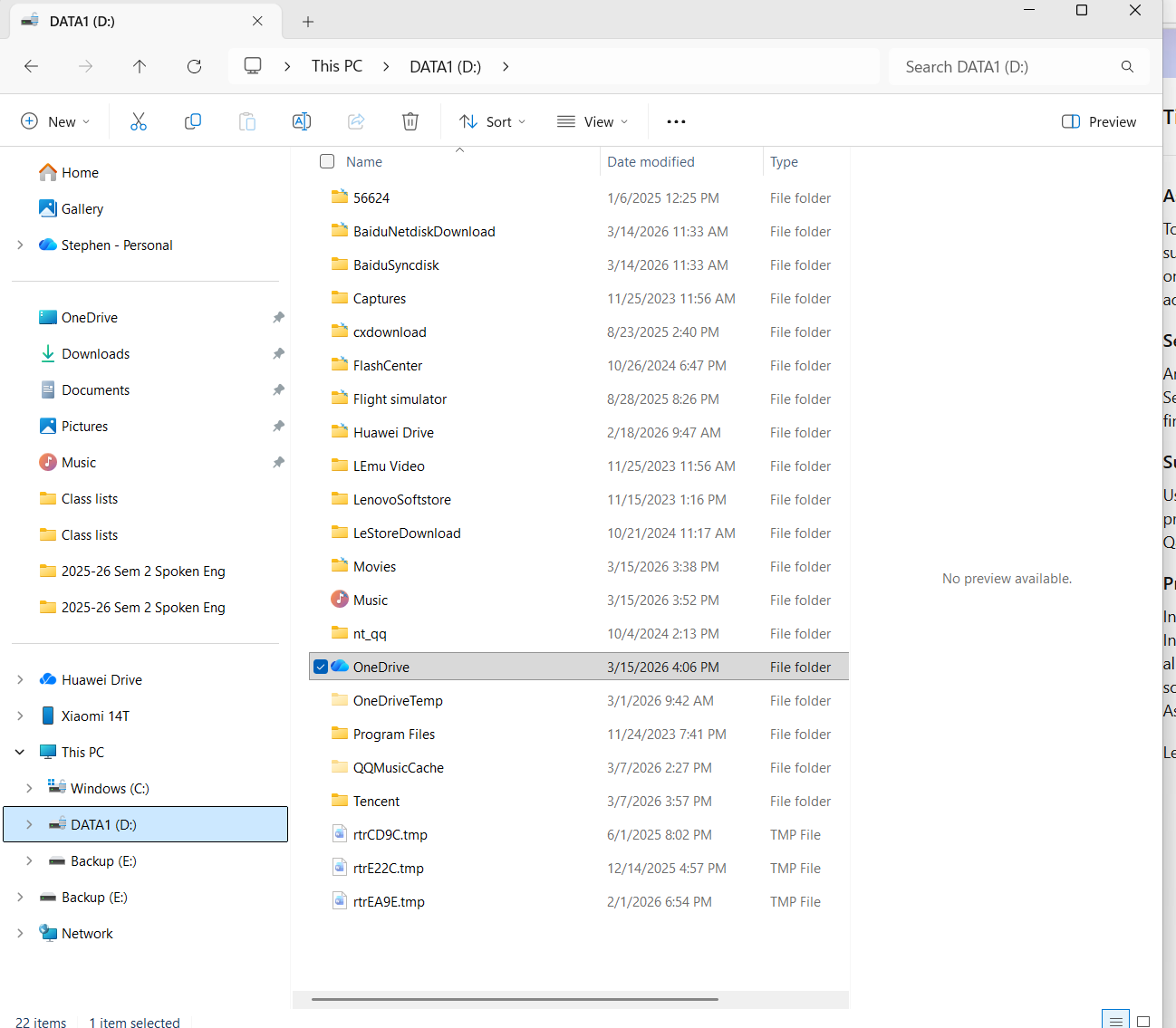The height and width of the screenshot is (1028, 1176).
Task: Switch to details view icon in status bar
Action: (x=1116, y=1021)
